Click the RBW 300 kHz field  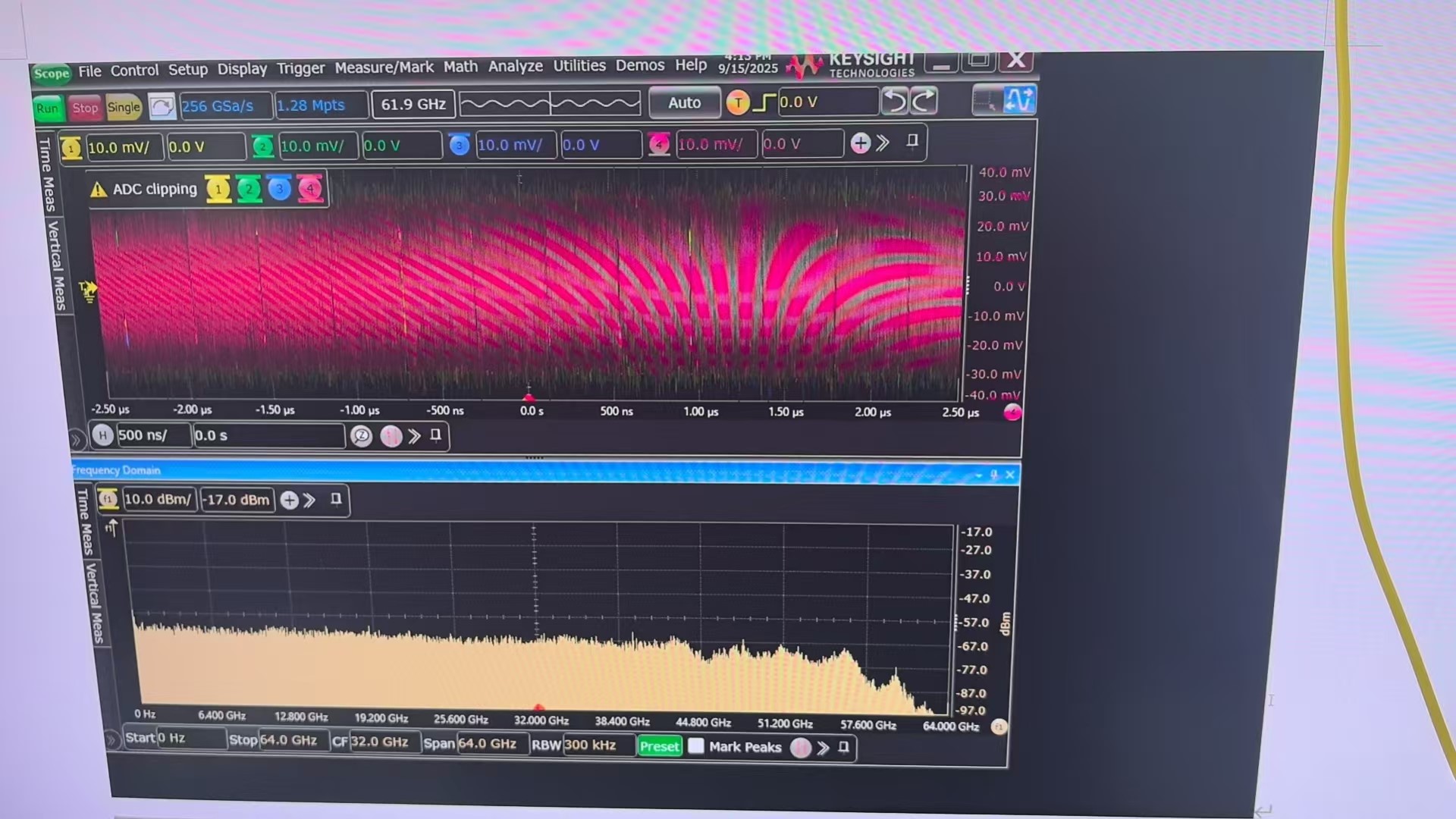597,745
